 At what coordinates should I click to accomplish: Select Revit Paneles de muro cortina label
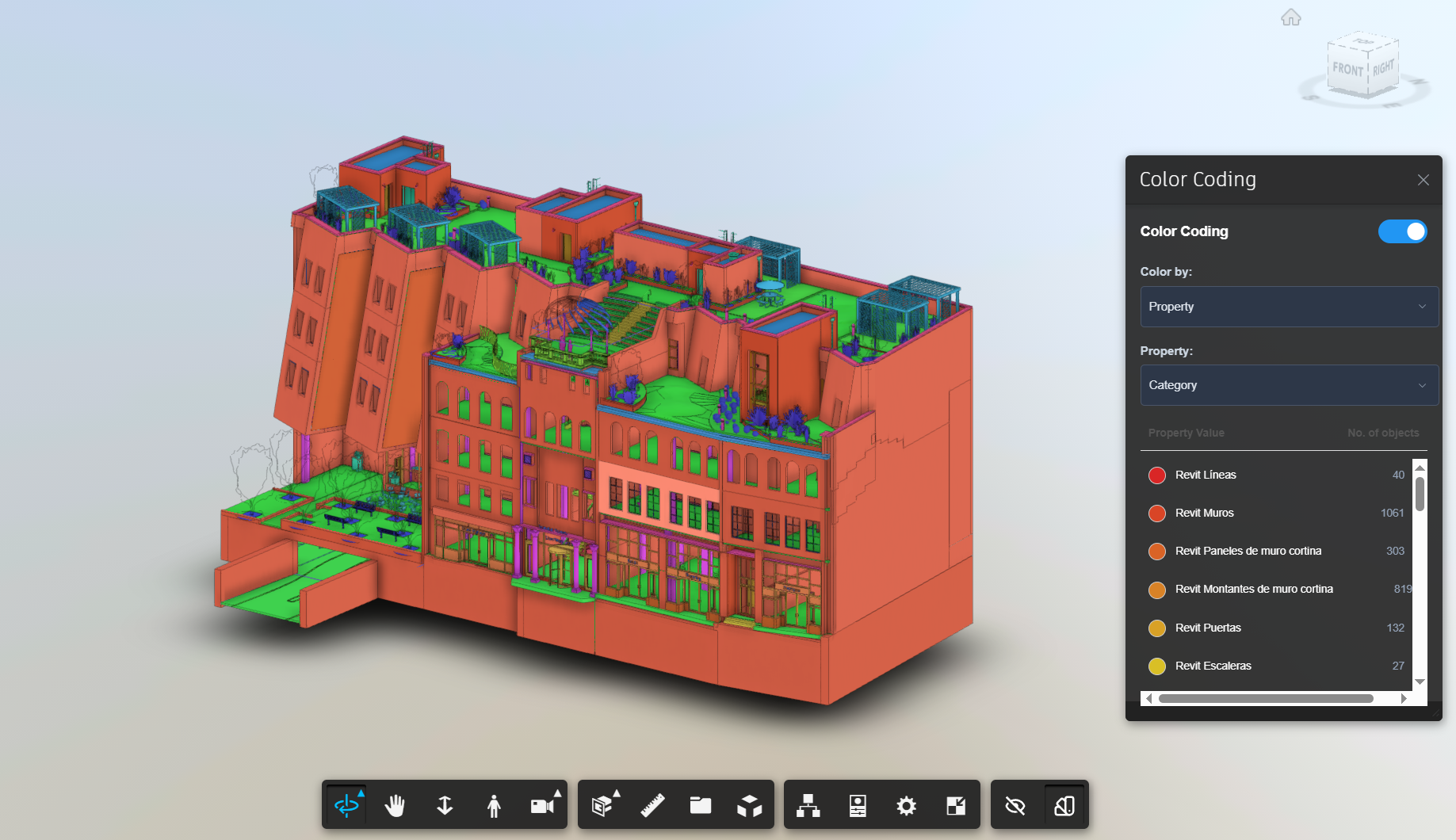[x=1248, y=551]
